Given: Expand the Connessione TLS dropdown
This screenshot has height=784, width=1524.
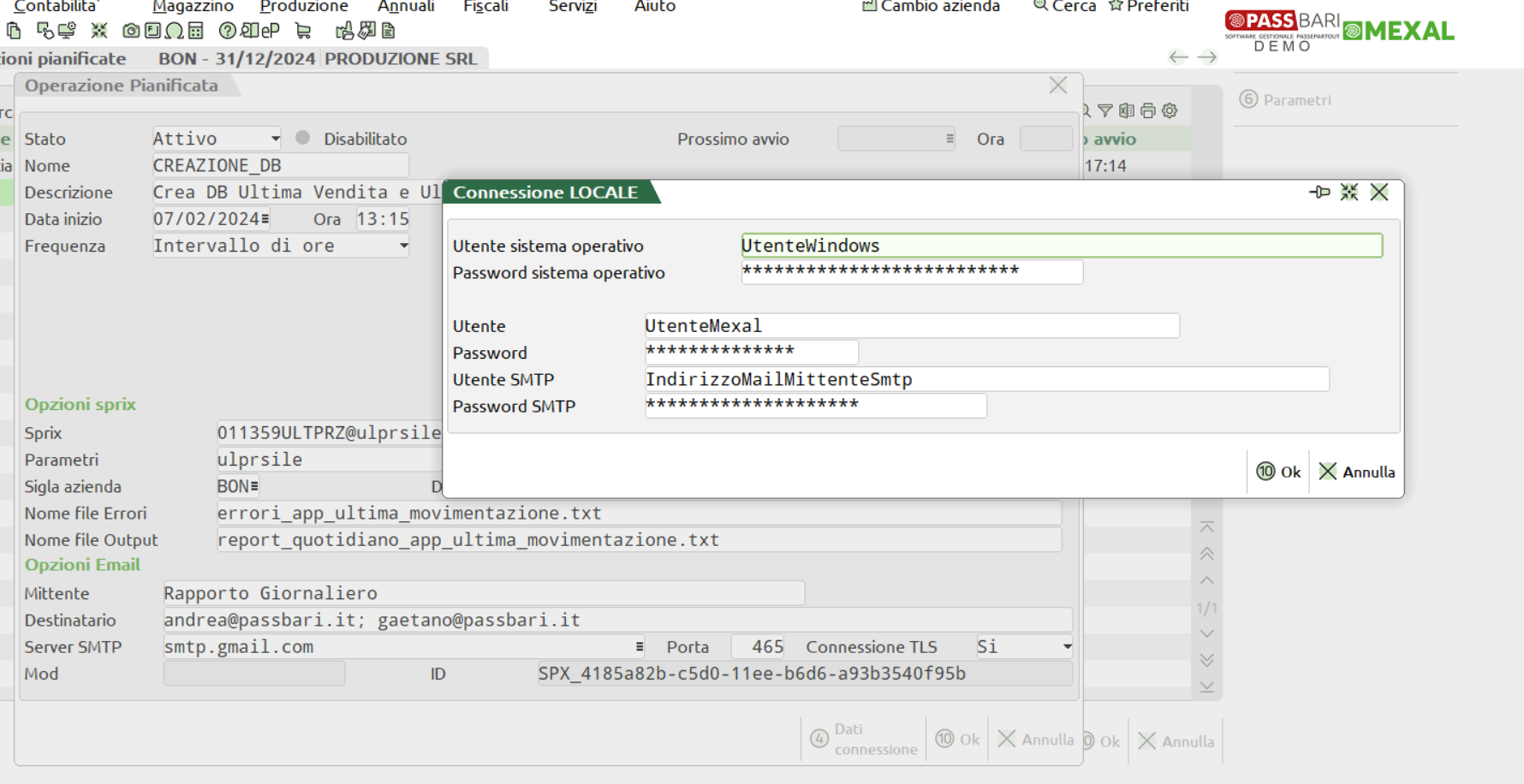Looking at the screenshot, I should (1067, 647).
